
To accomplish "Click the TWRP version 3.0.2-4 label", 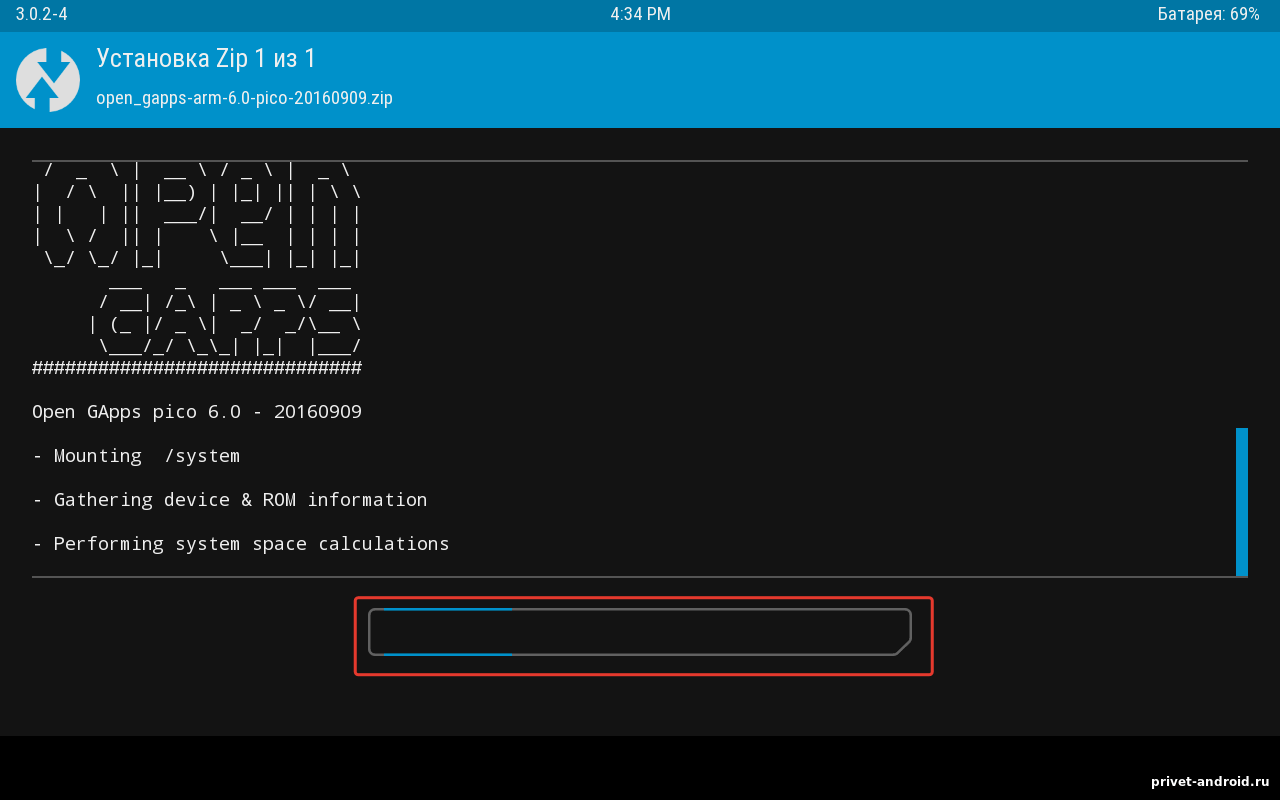I will coord(41,14).
